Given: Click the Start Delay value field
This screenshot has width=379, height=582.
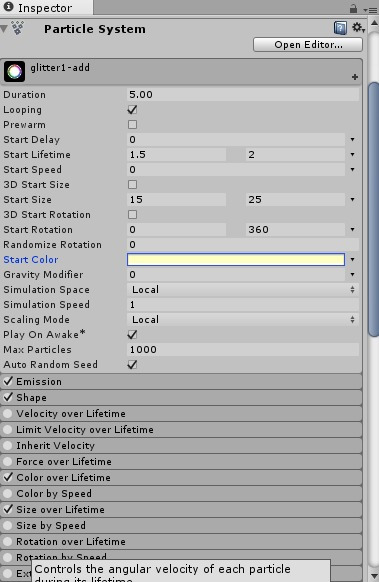Looking at the screenshot, I should click(236, 140).
